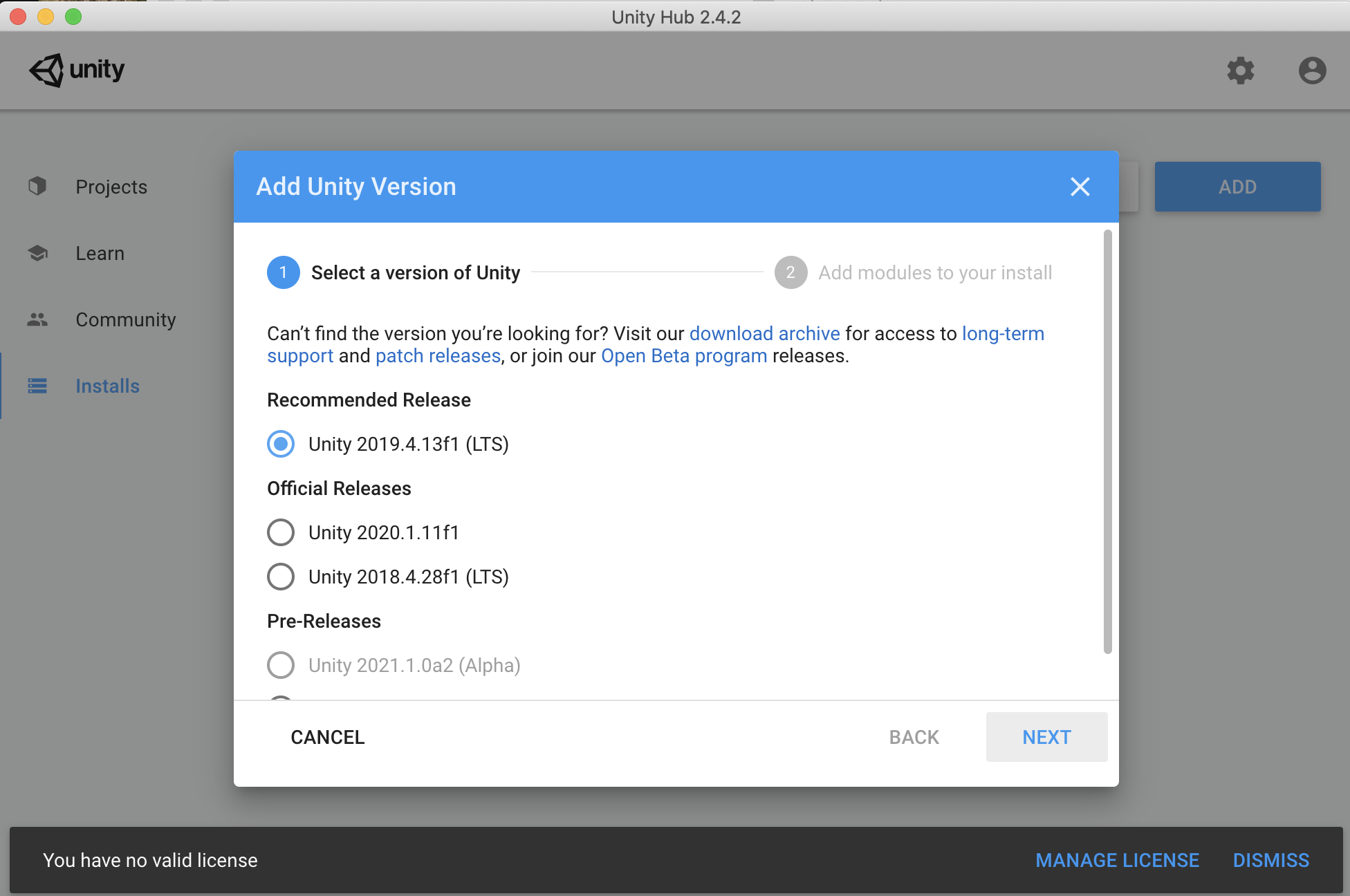Close the Add Unity Version dialog

pos(1080,187)
